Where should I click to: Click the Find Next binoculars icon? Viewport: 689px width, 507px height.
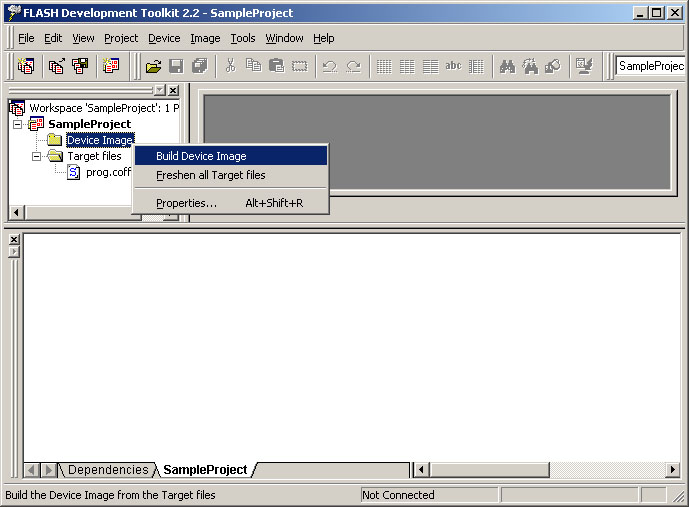pos(530,66)
